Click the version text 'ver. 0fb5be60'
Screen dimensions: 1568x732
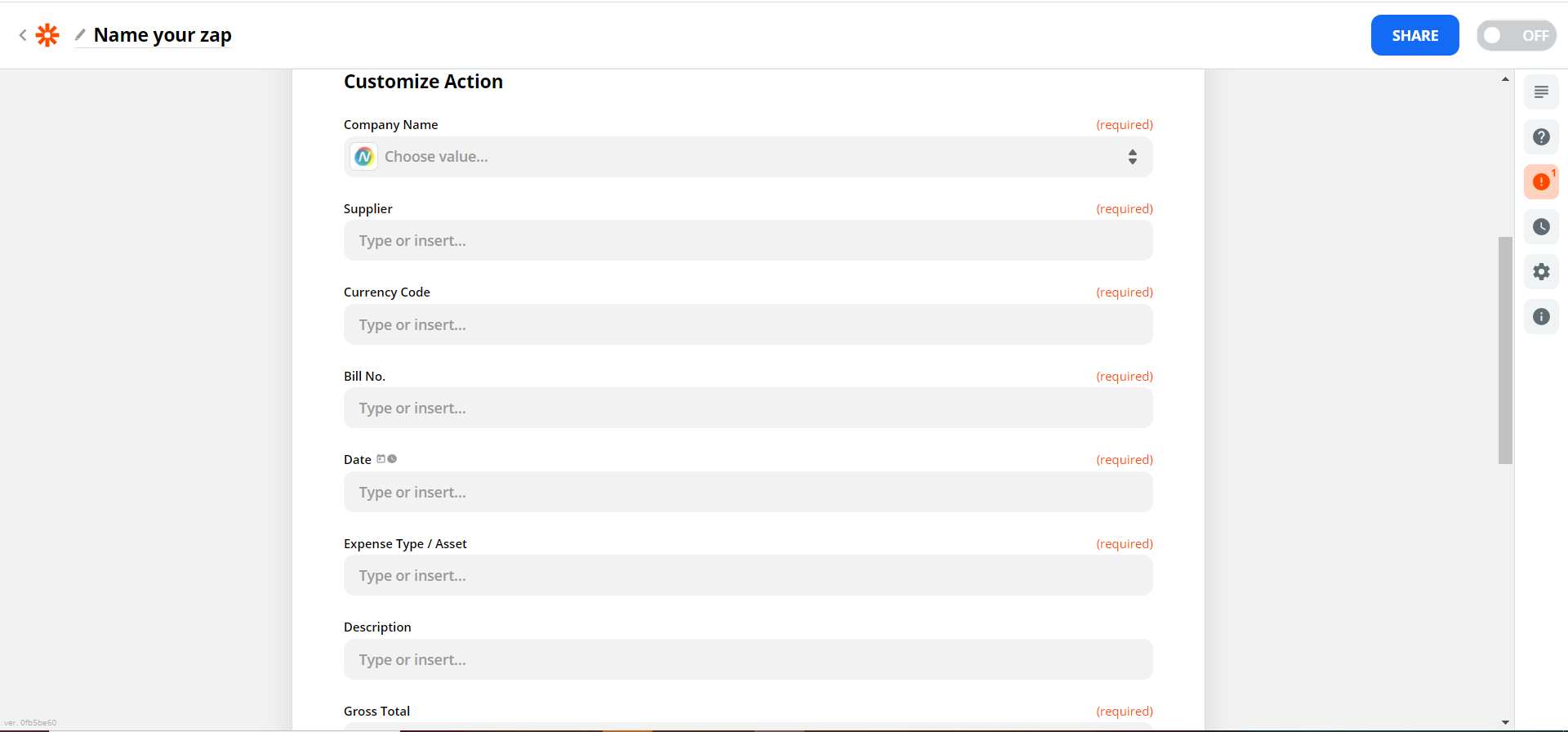(x=30, y=722)
